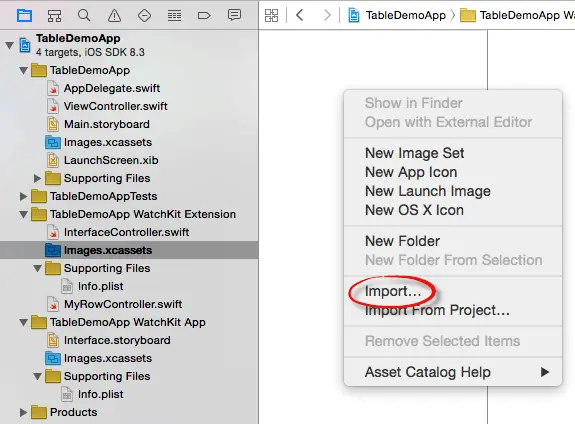Open the Find navigator magnifier icon
This screenshot has width=575, height=424.
coord(84,15)
